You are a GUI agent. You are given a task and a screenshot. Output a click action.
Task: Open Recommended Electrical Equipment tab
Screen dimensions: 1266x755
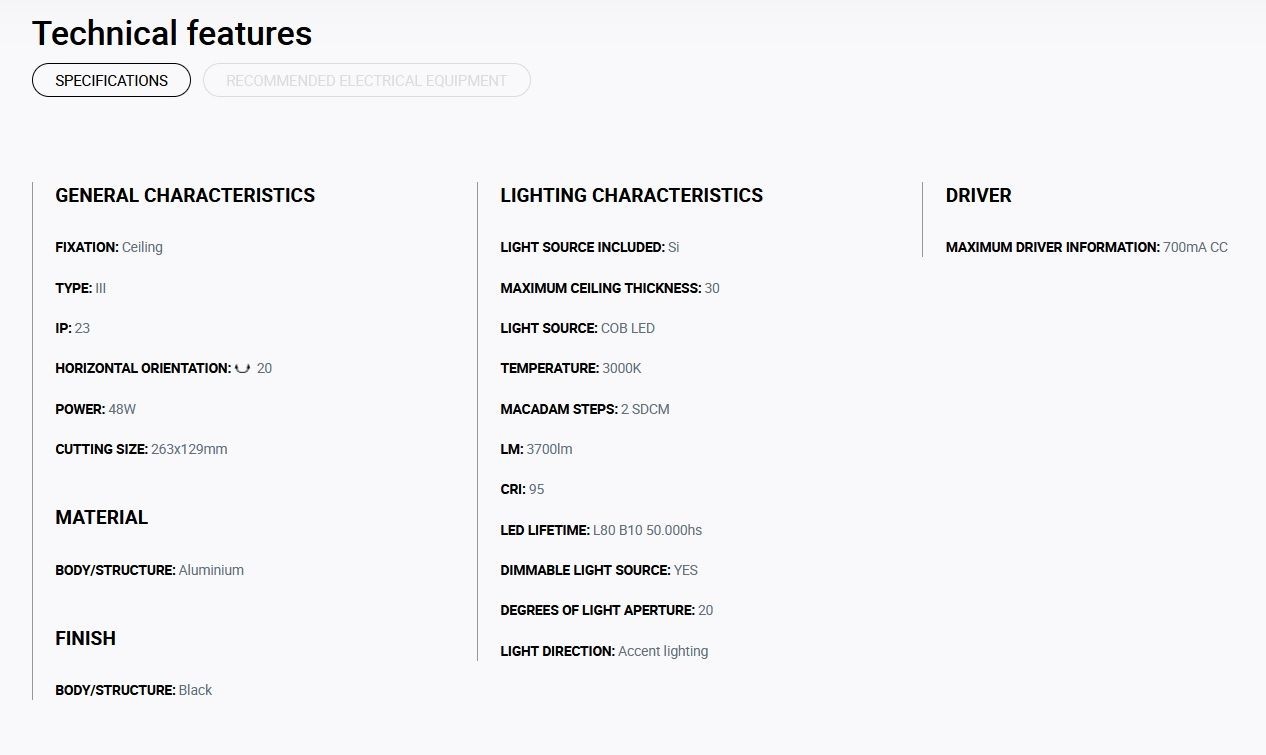tap(366, 80)
